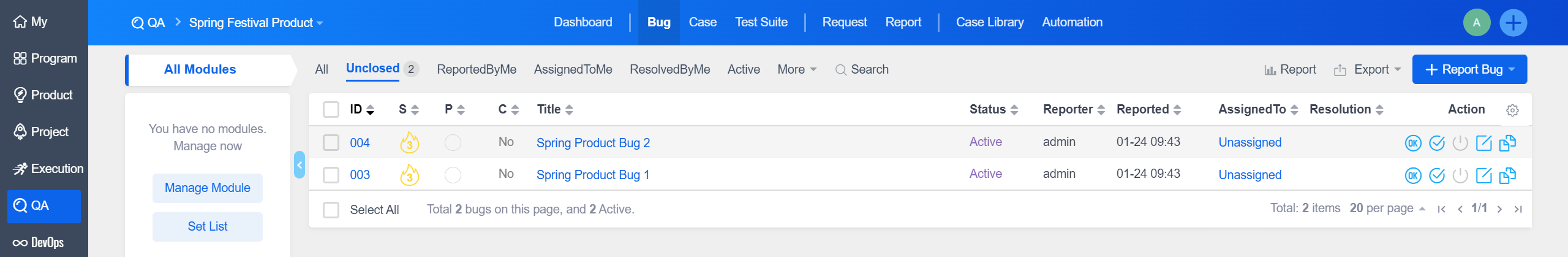Edit bug 004 with pencil icon
Viewport: 1568px width, 257px height.
click(x=1483, y=143)
